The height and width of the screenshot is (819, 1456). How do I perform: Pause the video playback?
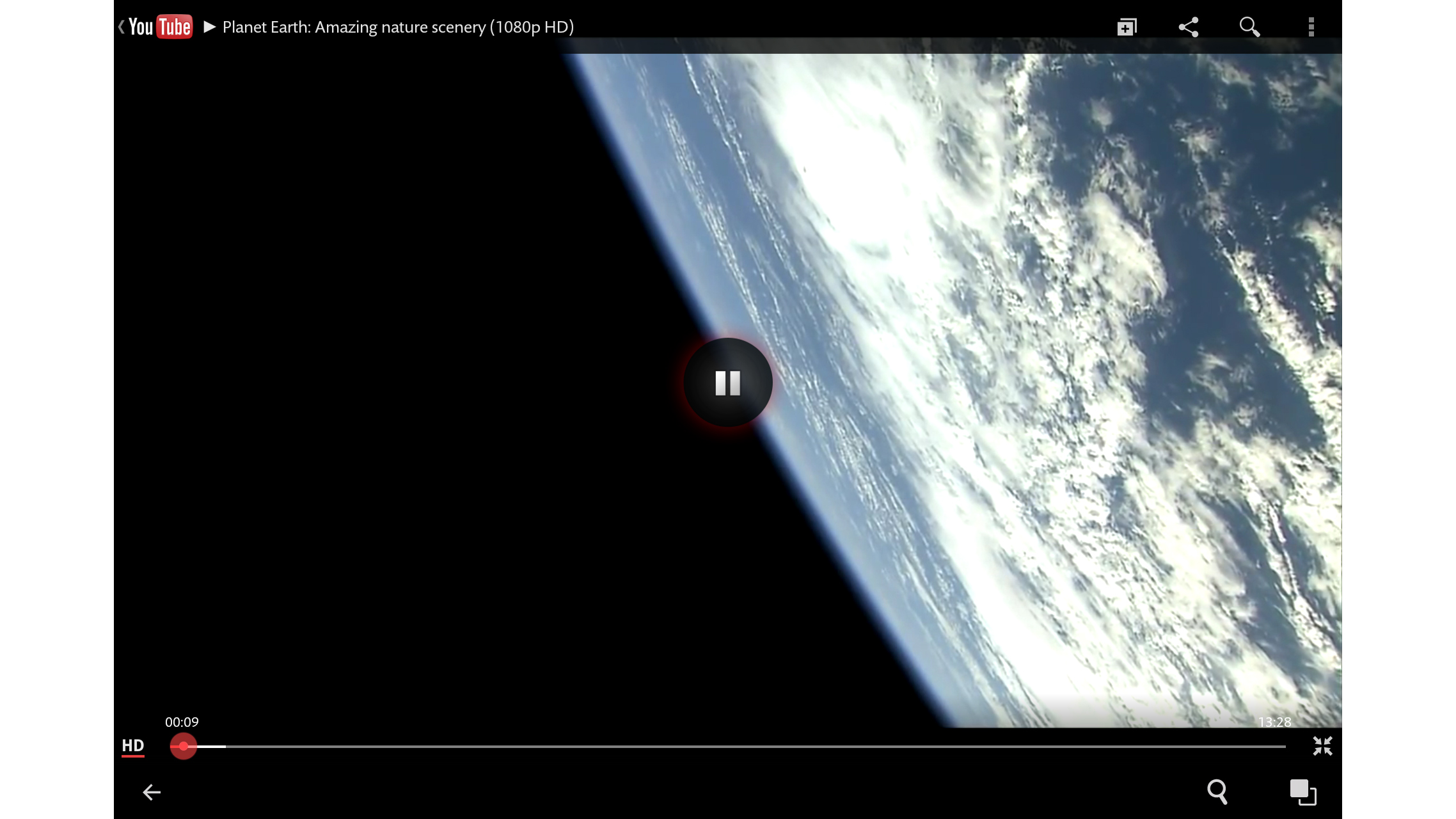click(x=728, y=383)
